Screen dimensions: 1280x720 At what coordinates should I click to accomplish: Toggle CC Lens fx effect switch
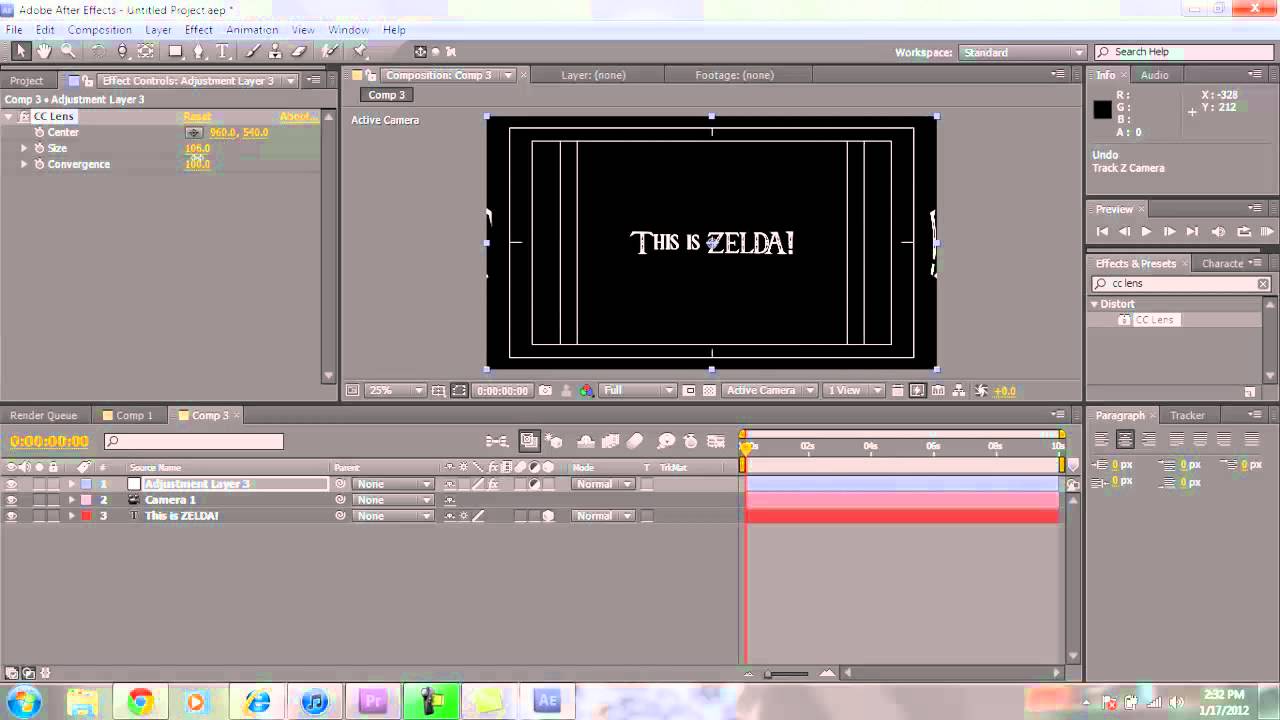click(492, 484)
